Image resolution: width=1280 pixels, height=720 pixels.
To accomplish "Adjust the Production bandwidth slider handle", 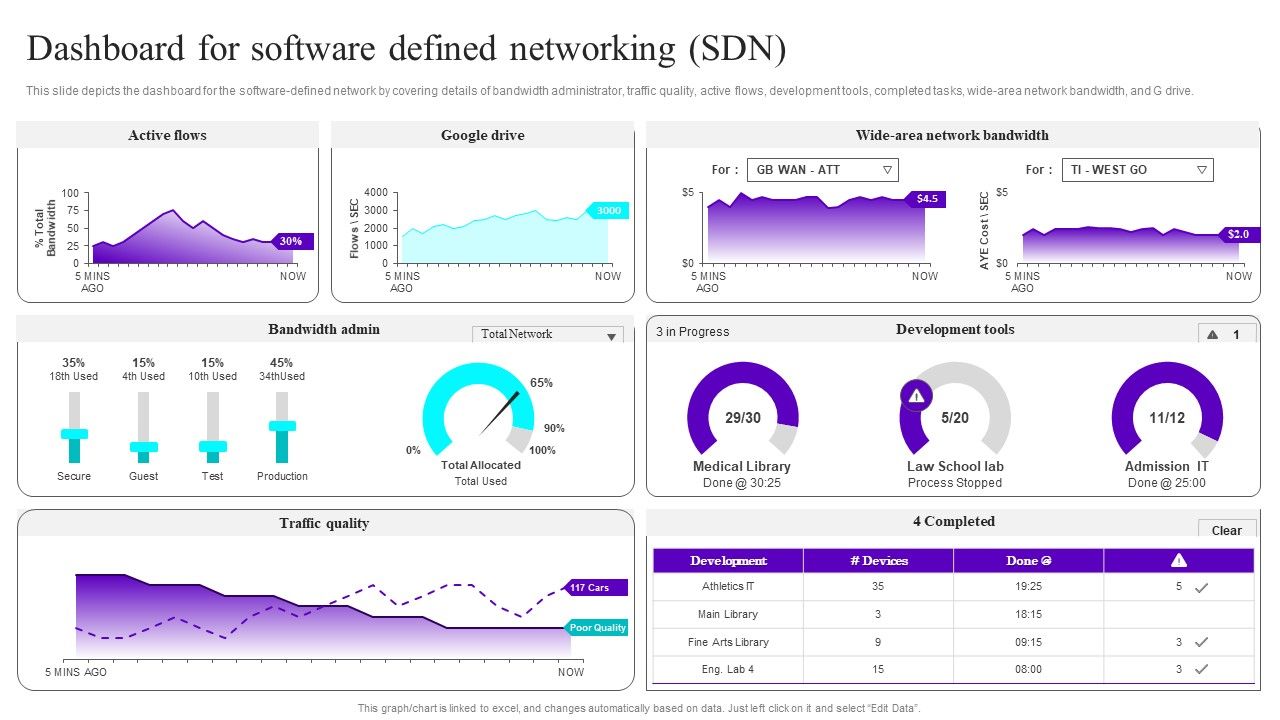I will pyautogui.click(x=282, y=426).
